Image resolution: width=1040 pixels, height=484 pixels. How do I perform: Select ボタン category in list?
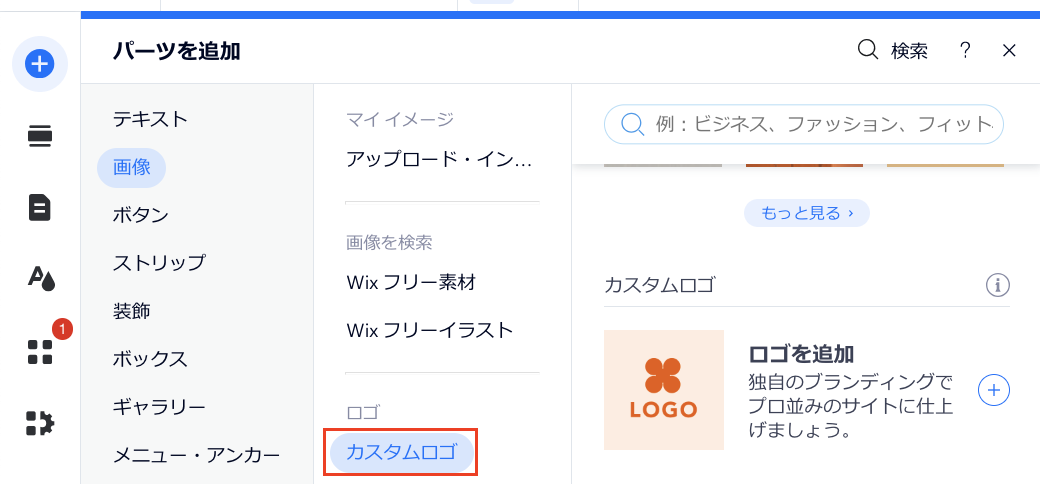141,215
